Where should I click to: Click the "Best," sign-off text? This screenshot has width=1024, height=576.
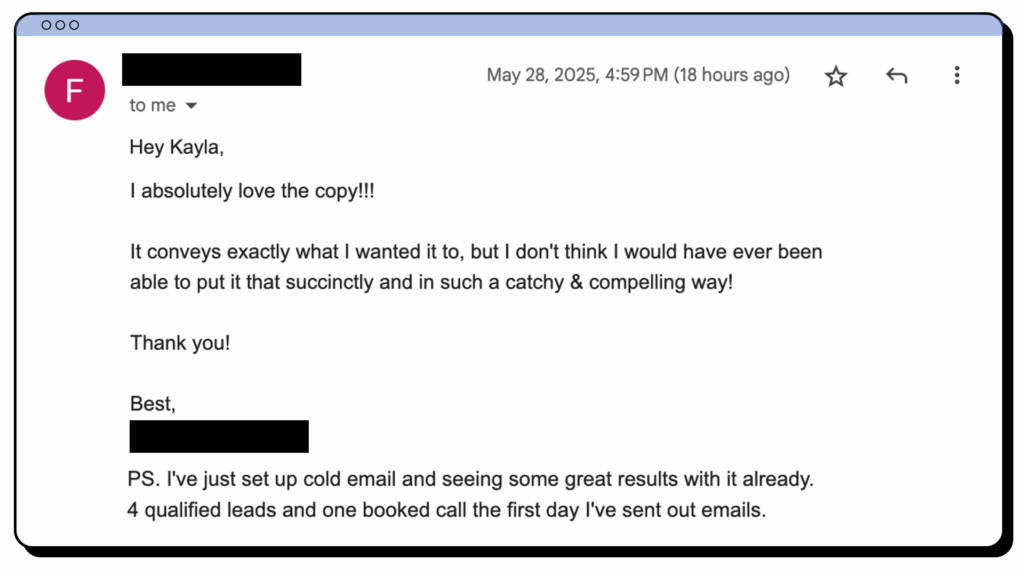coord(153,404)
